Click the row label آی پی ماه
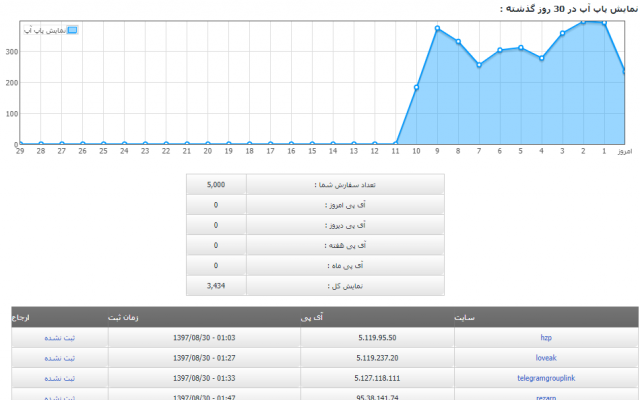Viewport: 640px width, 400px height. point(345,266)
